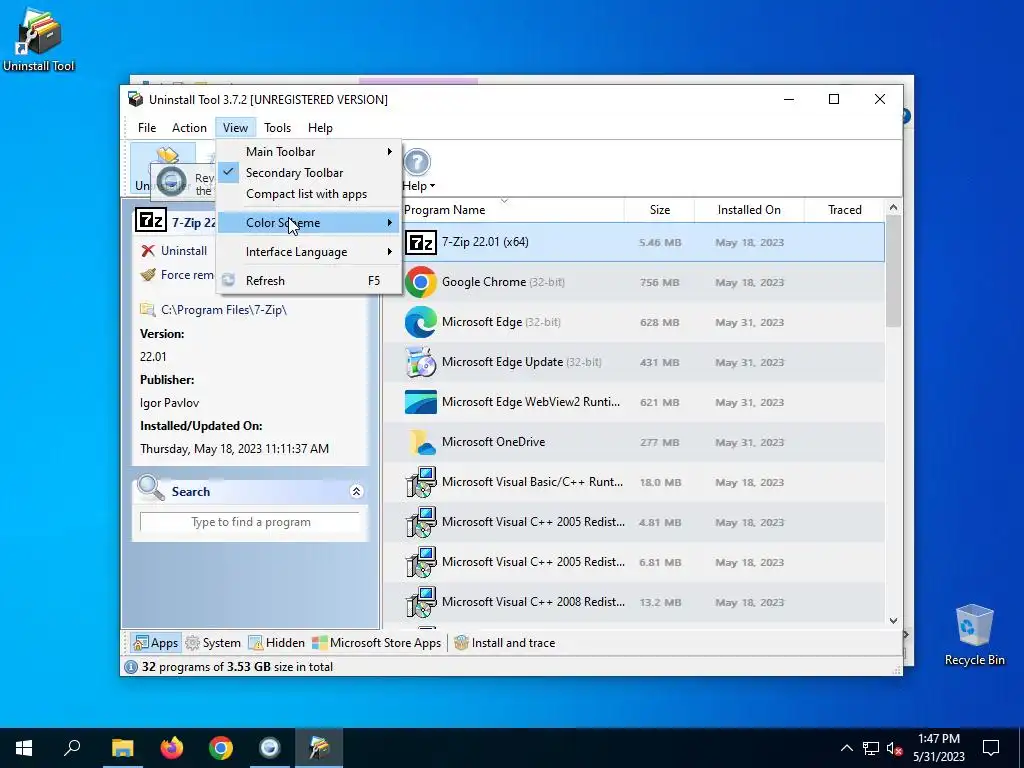1024x768 pixels.
Task: Open the Uninstall Tool desktop shortcut
Action: point(39,39)
